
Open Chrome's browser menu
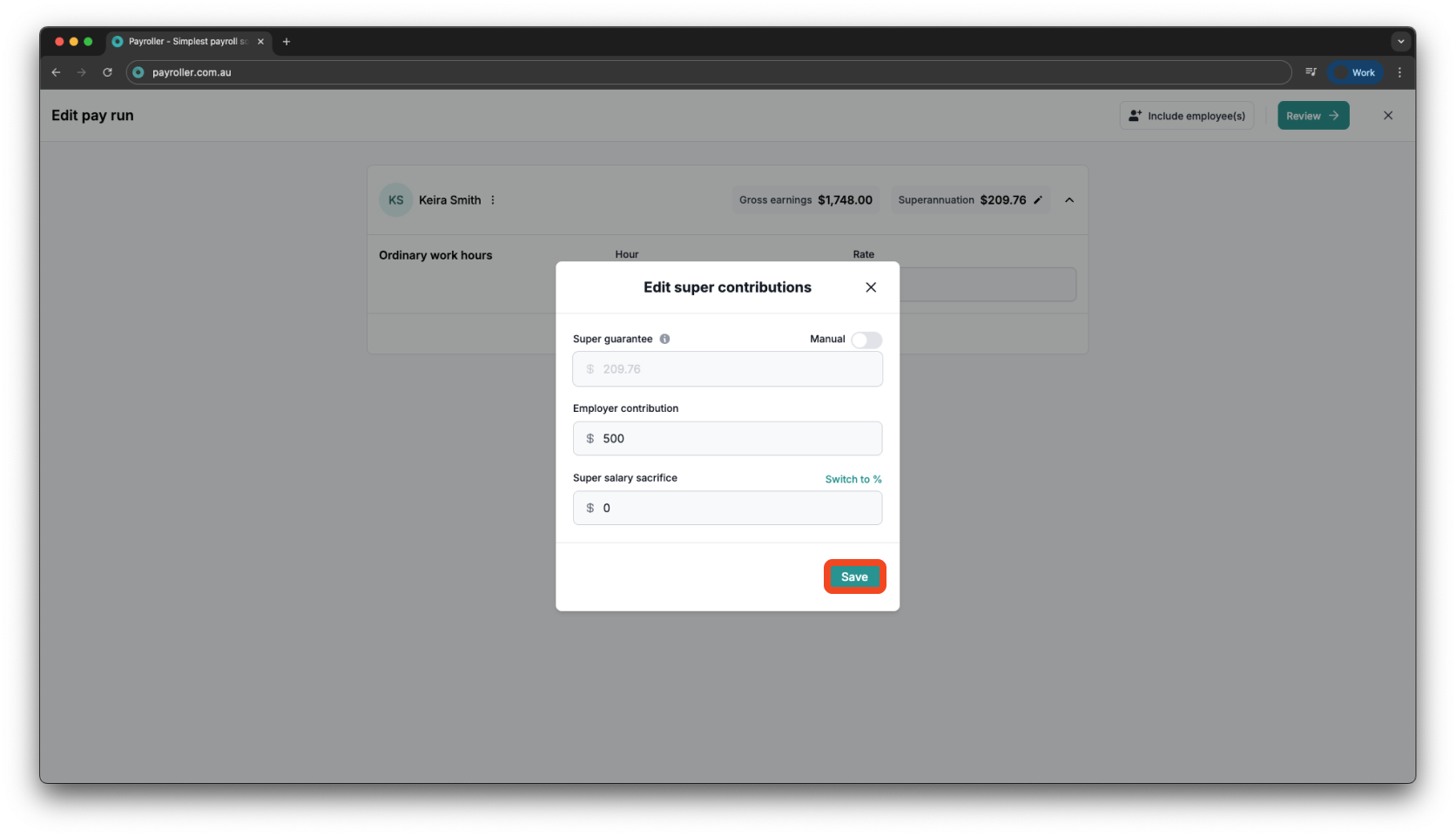coord(1400,72)
